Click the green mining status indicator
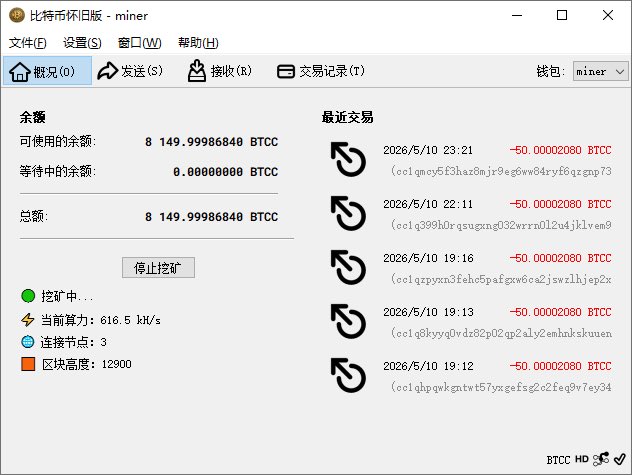Viewport: 632px width, 475px height. pyautogui.click(x=28, y=296)
